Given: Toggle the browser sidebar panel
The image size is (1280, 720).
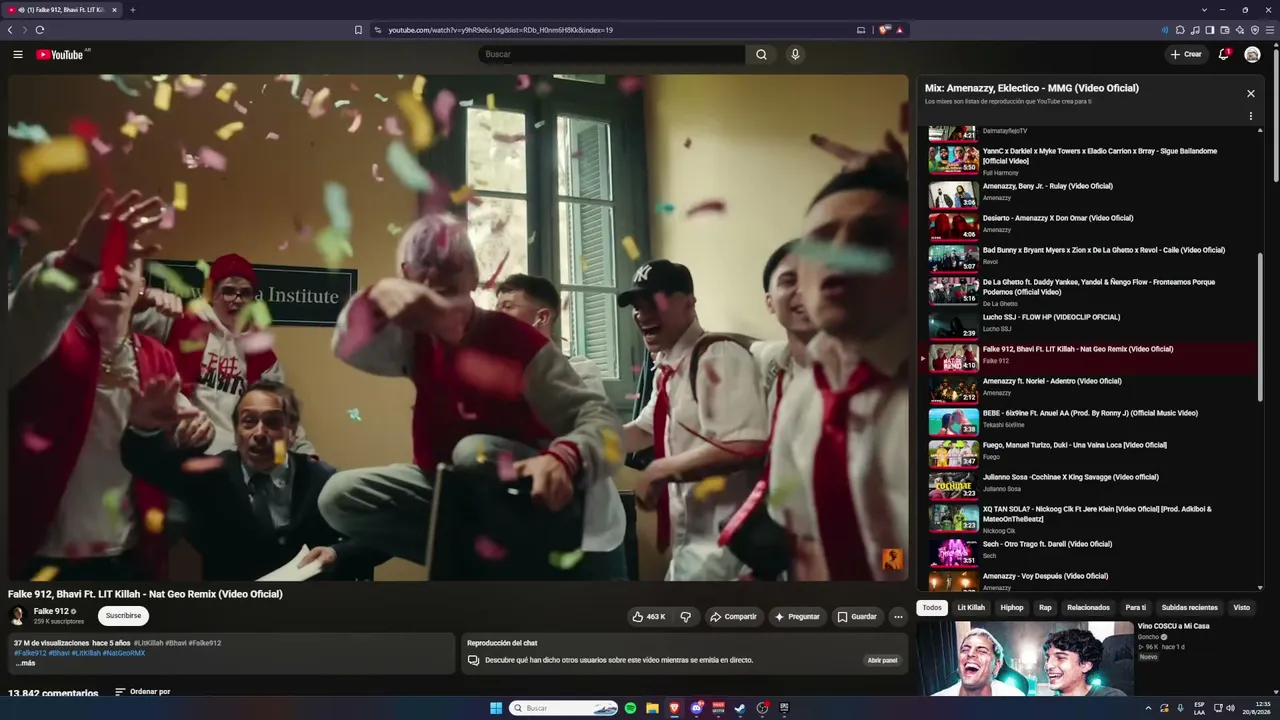Looking at the screenshot, I should pyautogui.click(x=1210, y=30).
